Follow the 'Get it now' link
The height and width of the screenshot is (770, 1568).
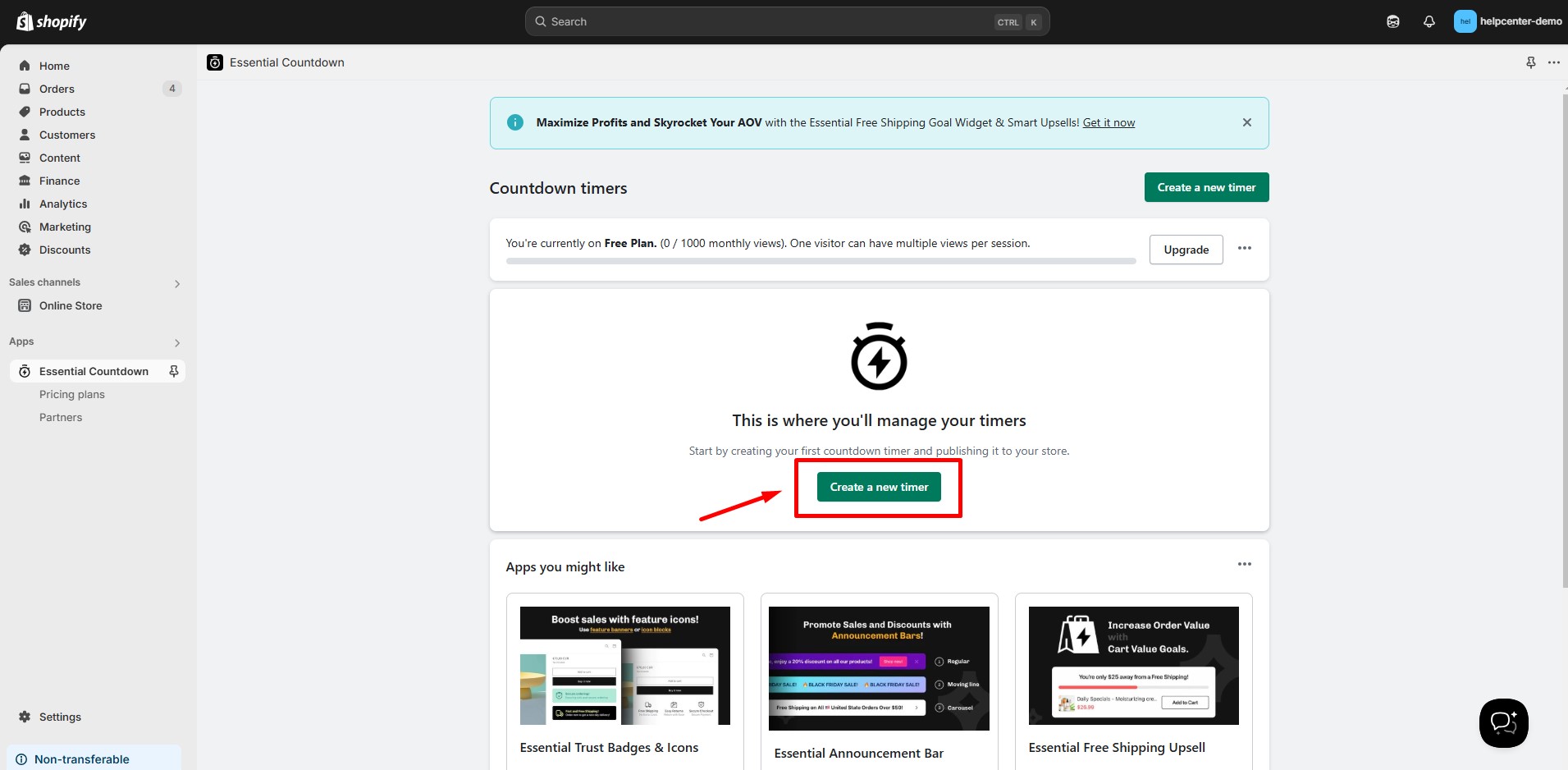[1109, 122]
